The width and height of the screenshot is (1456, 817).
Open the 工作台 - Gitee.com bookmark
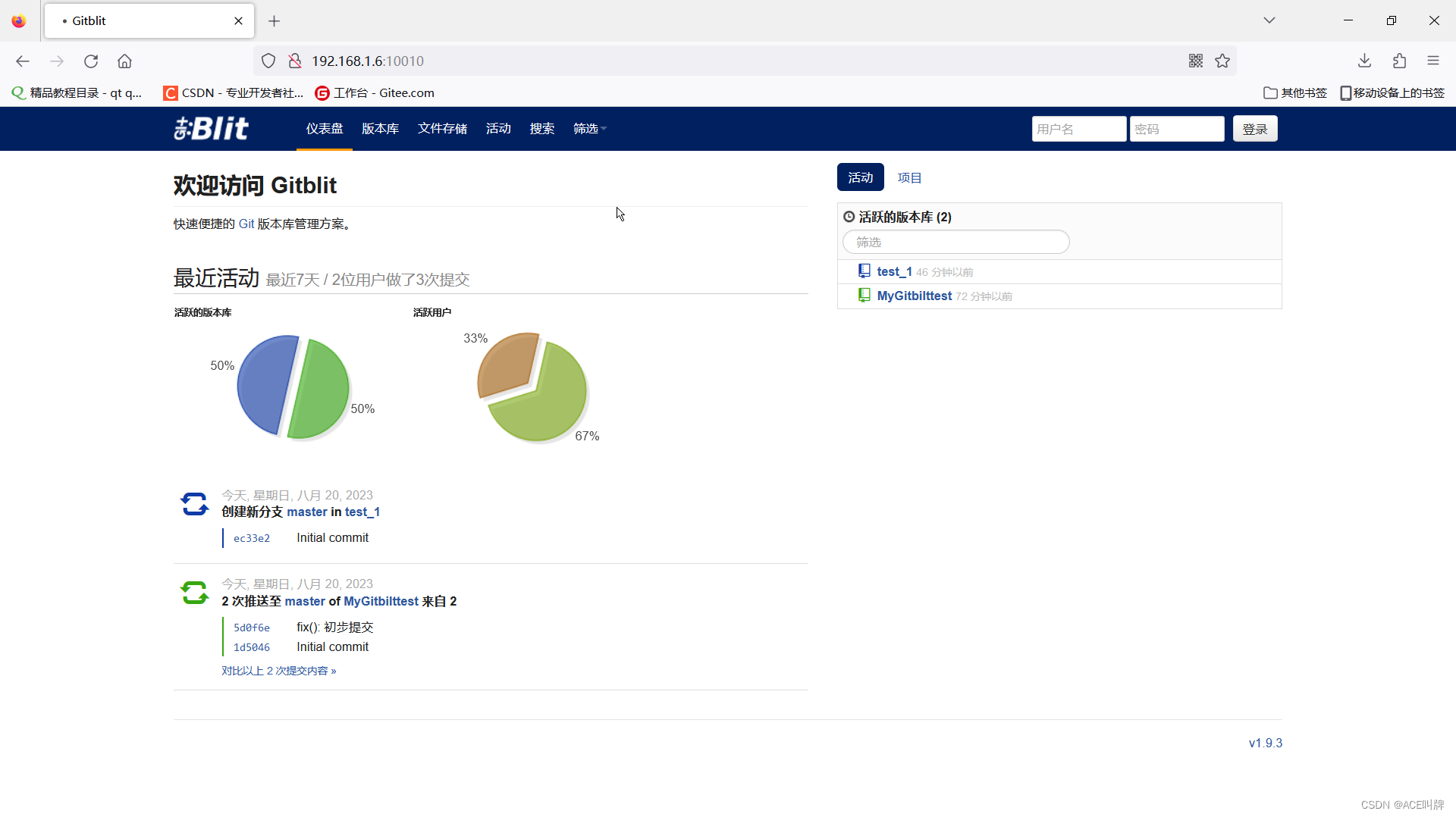(x=375, y=93)
